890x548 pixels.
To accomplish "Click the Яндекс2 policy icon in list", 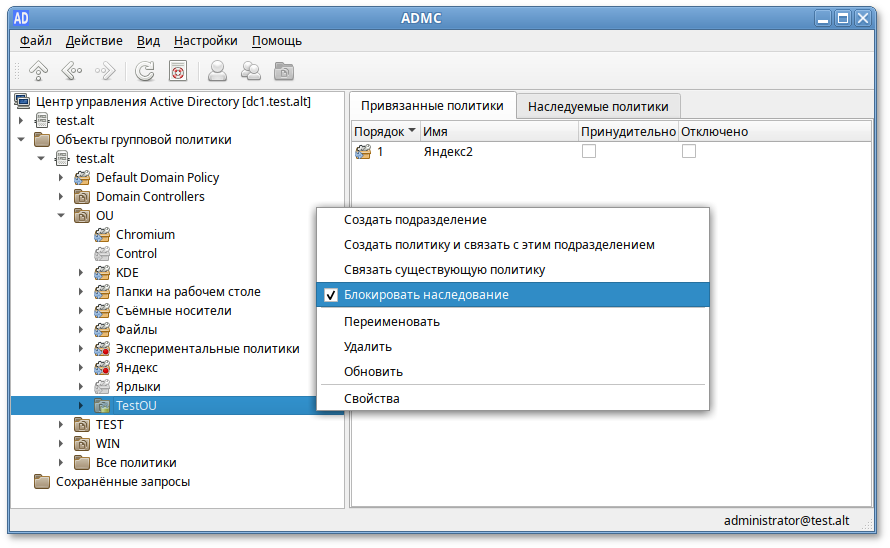I will [364, 151].
